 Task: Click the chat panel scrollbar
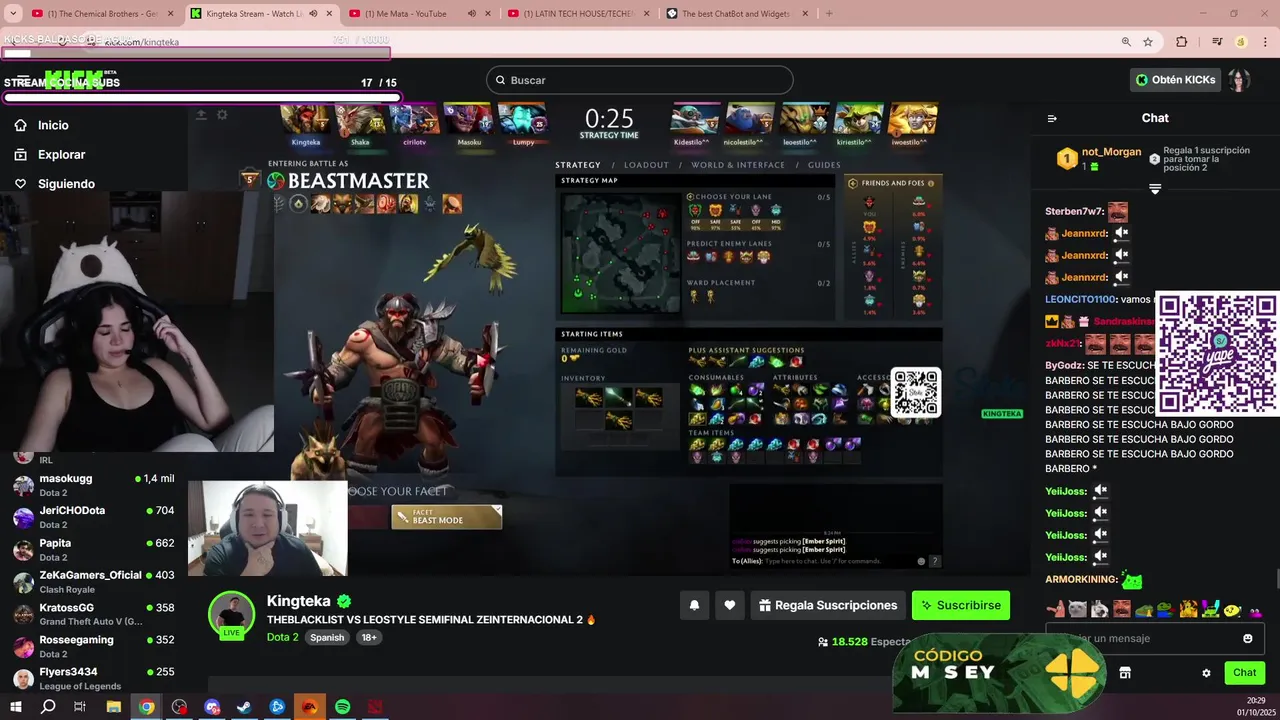point(1276,579)
